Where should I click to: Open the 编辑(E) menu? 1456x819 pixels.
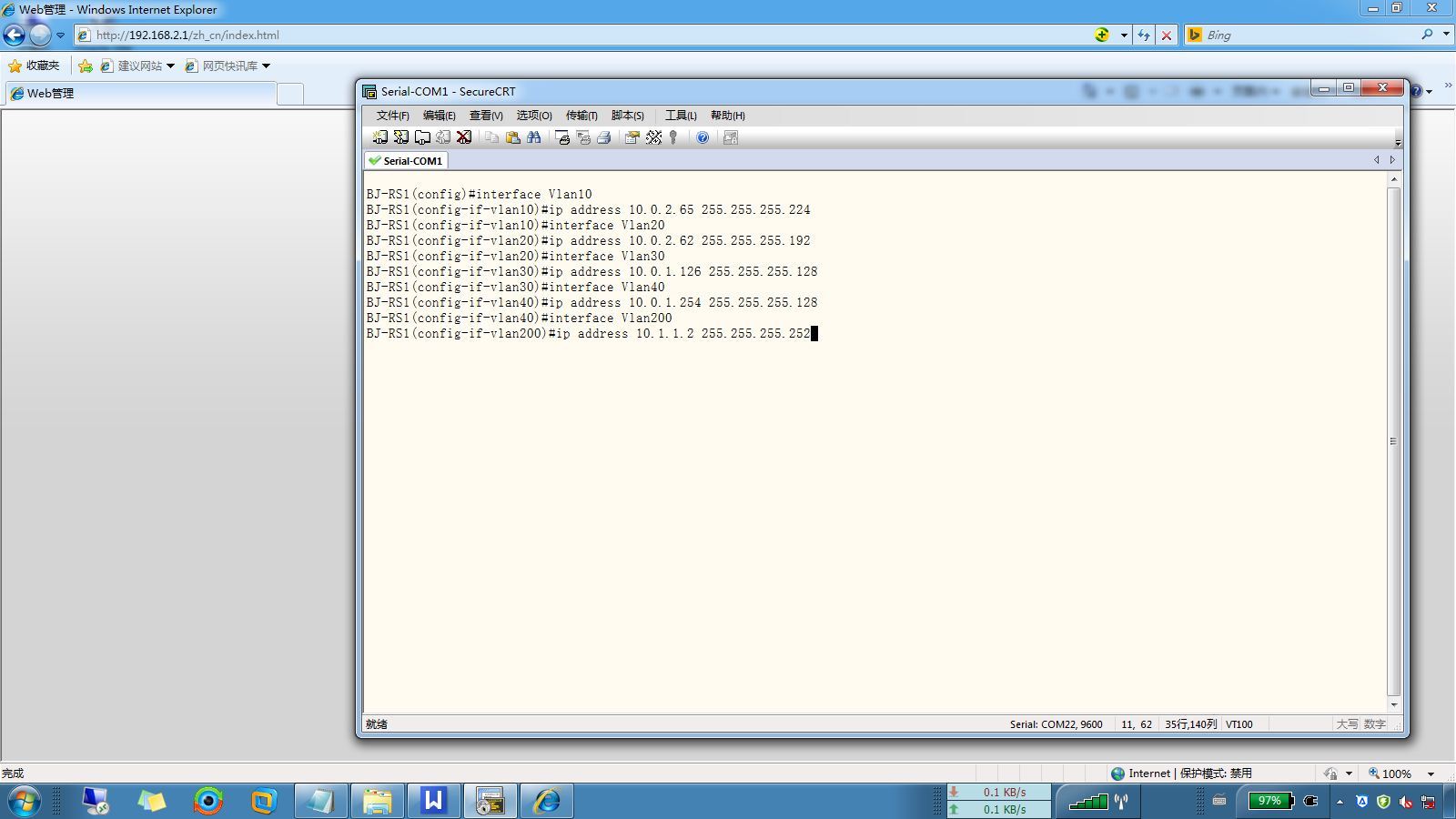click(x=439, y=116)
